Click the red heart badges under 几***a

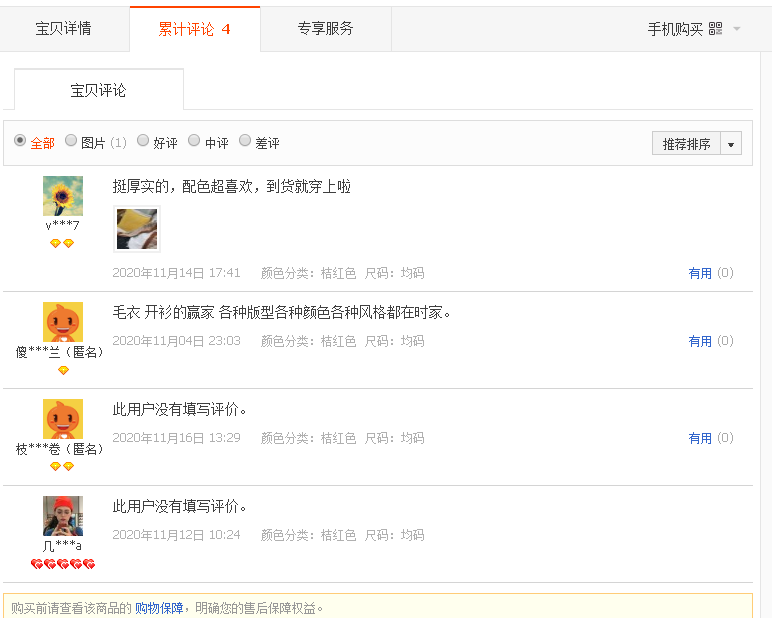pyautogui.click(x=63, y=565)
